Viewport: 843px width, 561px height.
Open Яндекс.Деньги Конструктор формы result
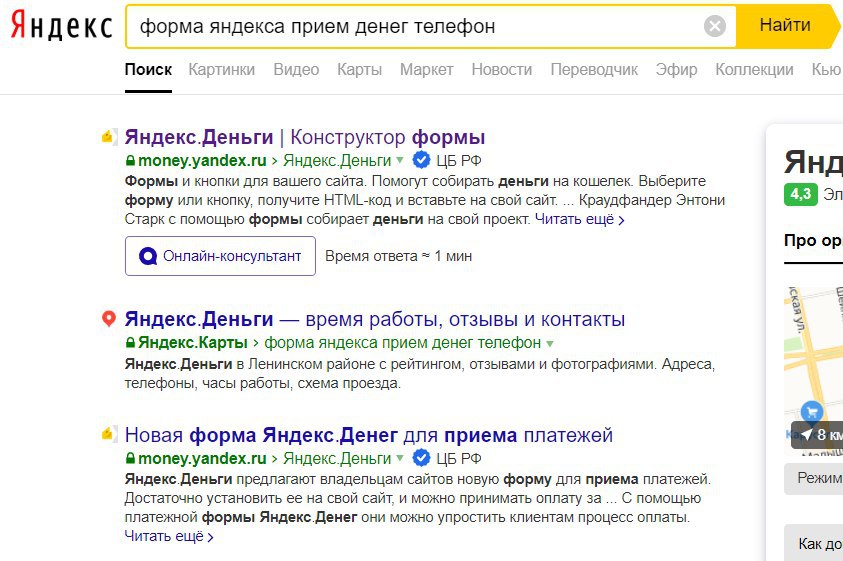pyautogui.click(x=305, y=137)
